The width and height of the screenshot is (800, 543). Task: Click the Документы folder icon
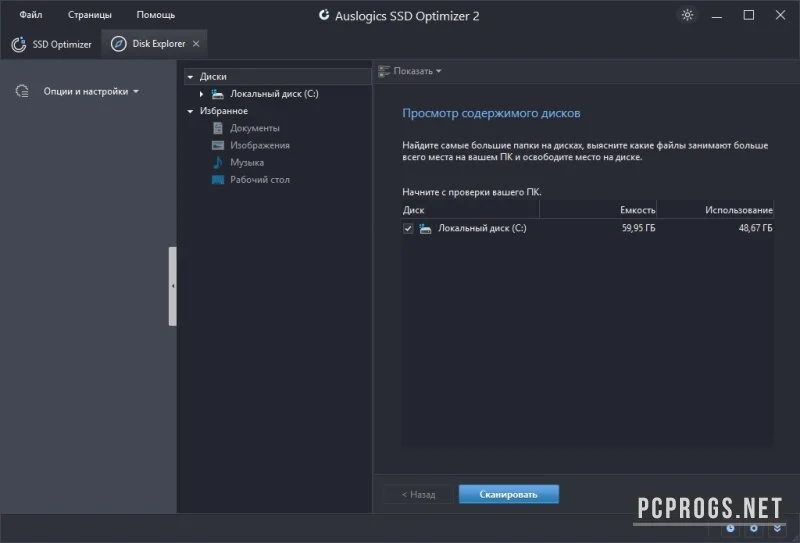[217, 128]
